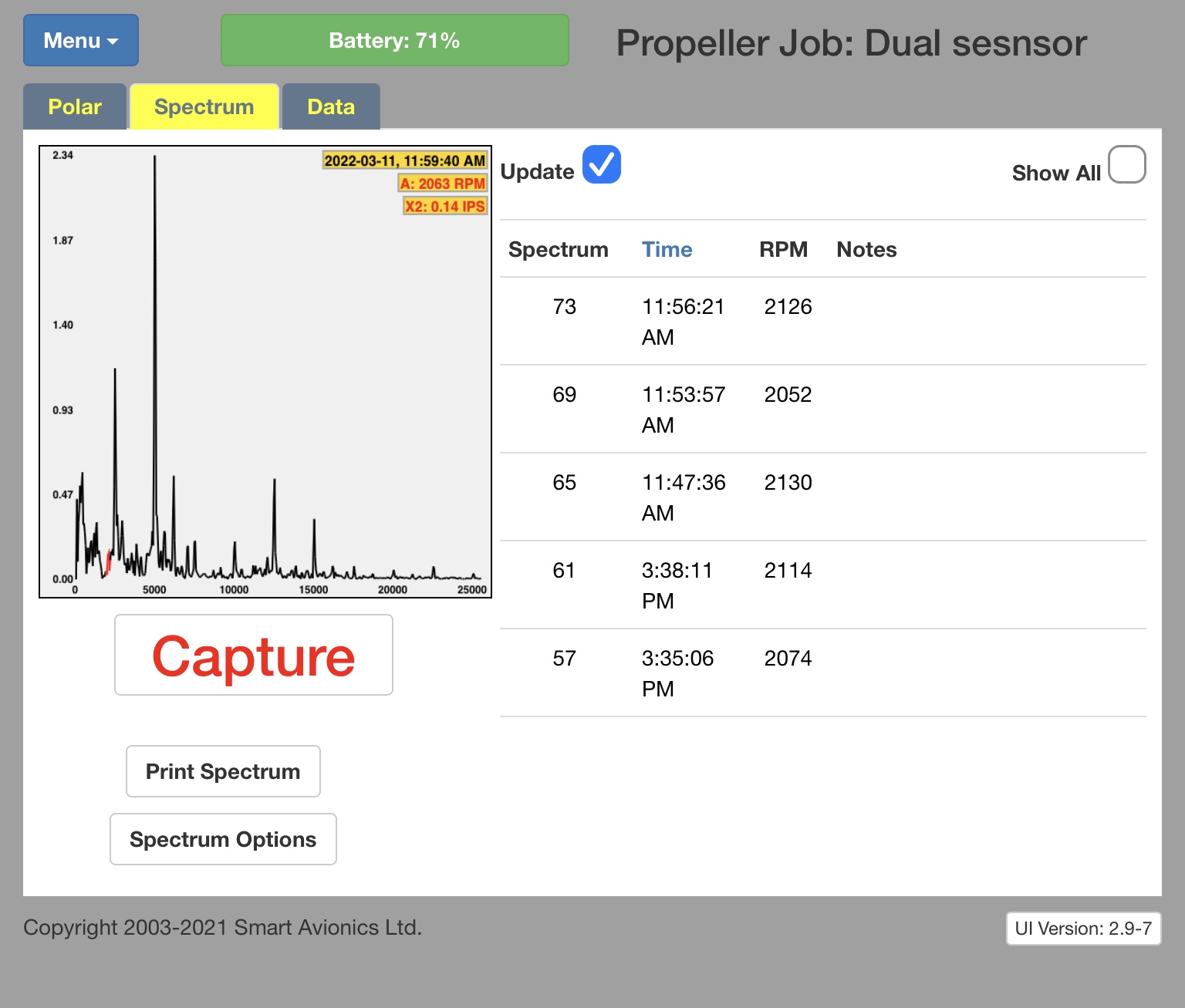1185x1008 pixels.
Task: Click the X2: 0.14 IPS graph label
Action: [x=445, y=206]
